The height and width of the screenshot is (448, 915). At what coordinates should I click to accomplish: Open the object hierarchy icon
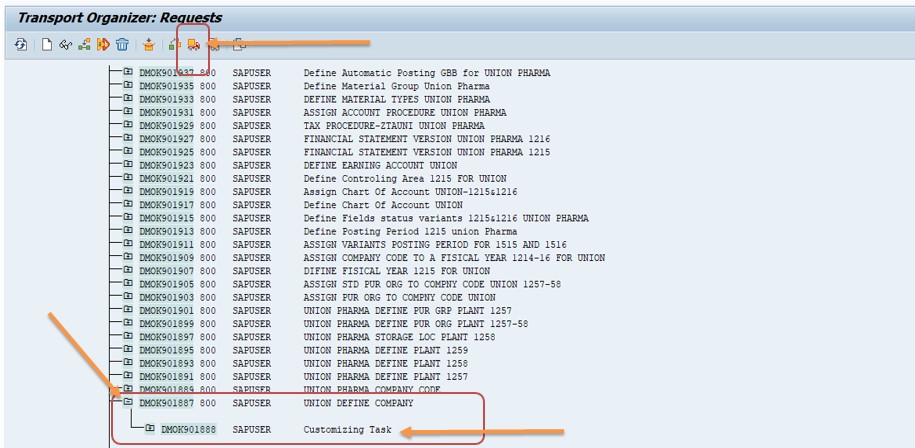point(84,44)
